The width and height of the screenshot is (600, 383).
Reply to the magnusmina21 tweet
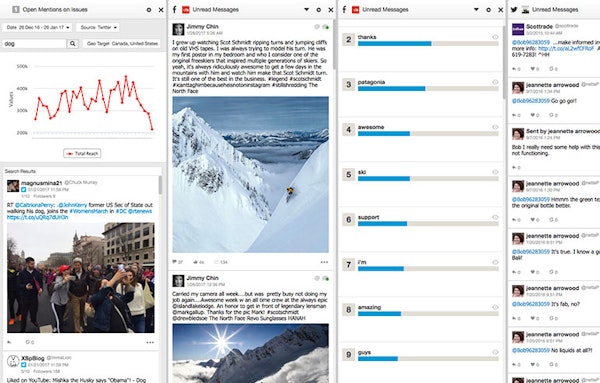click(10, 342)
